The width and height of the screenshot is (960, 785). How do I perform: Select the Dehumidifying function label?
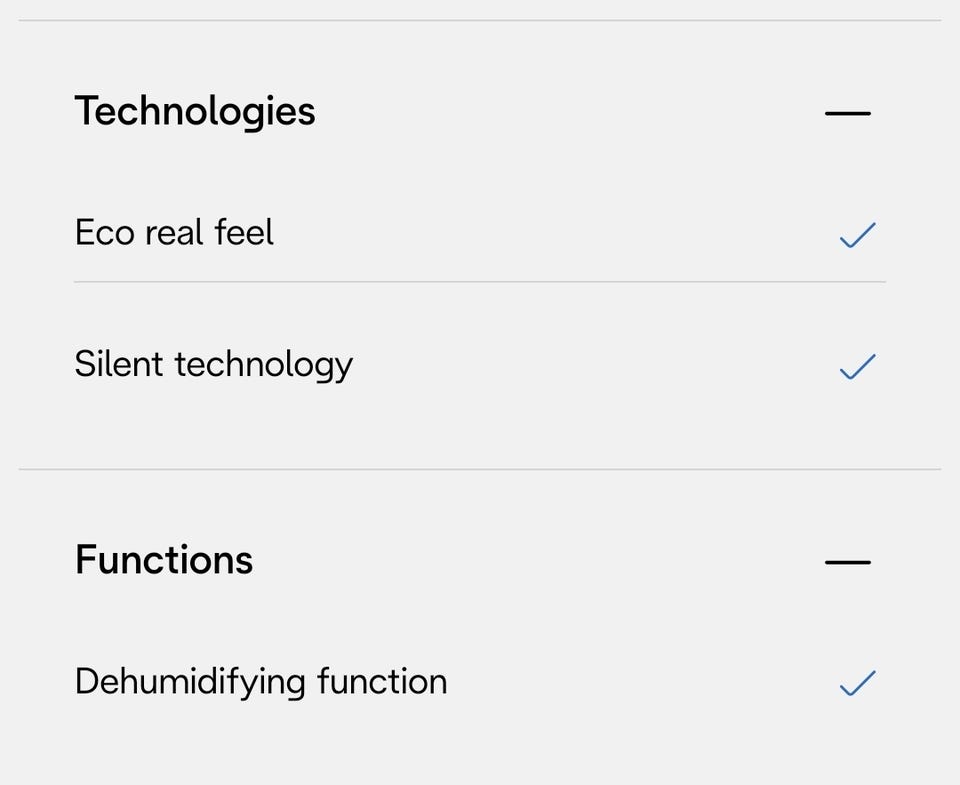[x=261, y=682]
